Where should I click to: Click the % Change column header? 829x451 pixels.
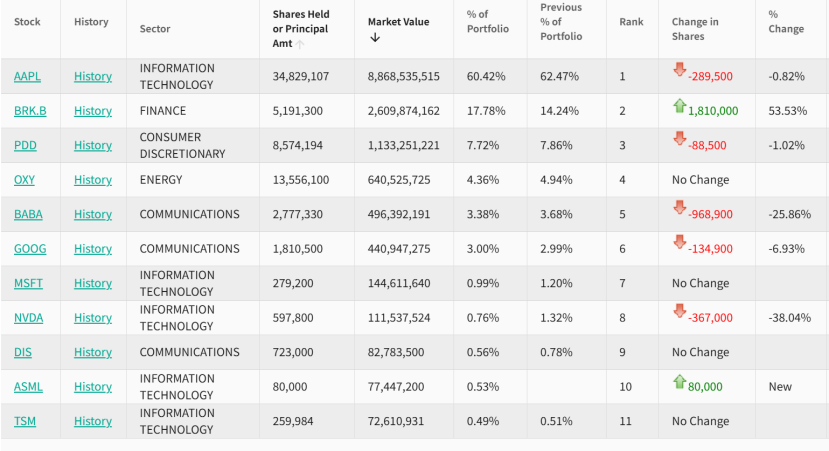[786, 22]
